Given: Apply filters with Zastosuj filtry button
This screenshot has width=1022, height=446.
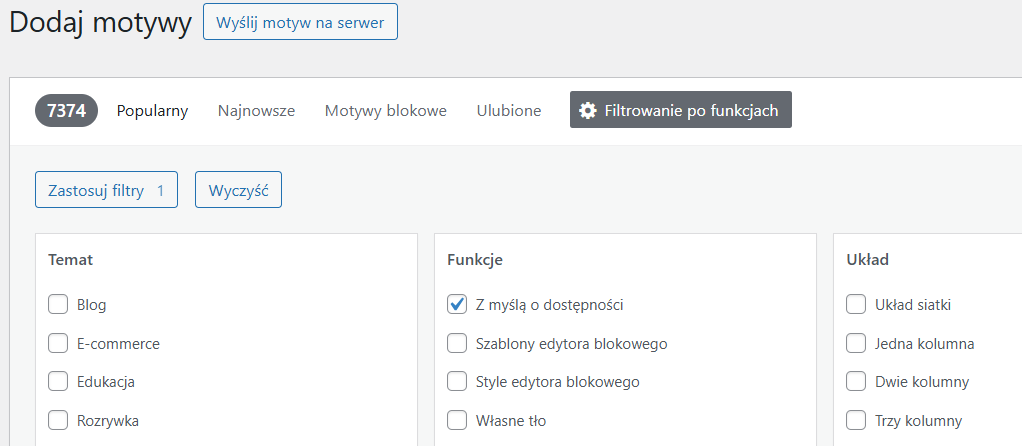Looking at the screenshot, I should (106, 190).
